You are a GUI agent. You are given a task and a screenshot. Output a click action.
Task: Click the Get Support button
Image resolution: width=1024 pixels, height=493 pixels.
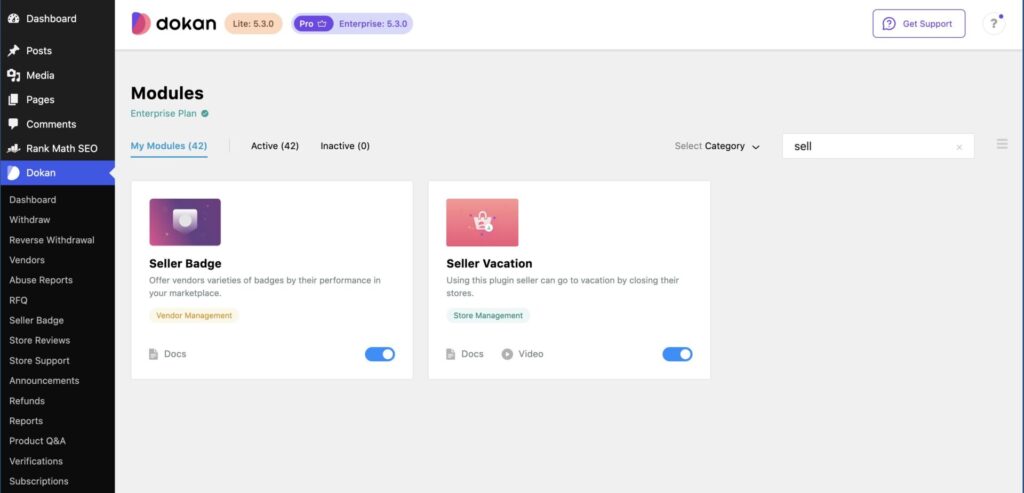tap(919, 24)
